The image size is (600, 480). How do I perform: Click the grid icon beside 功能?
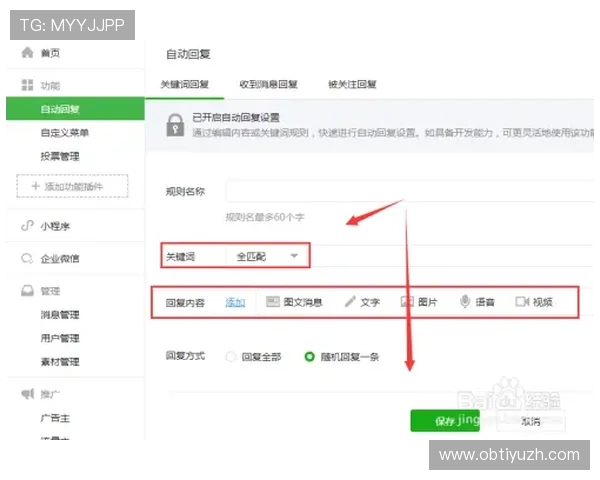coord(27,85)
